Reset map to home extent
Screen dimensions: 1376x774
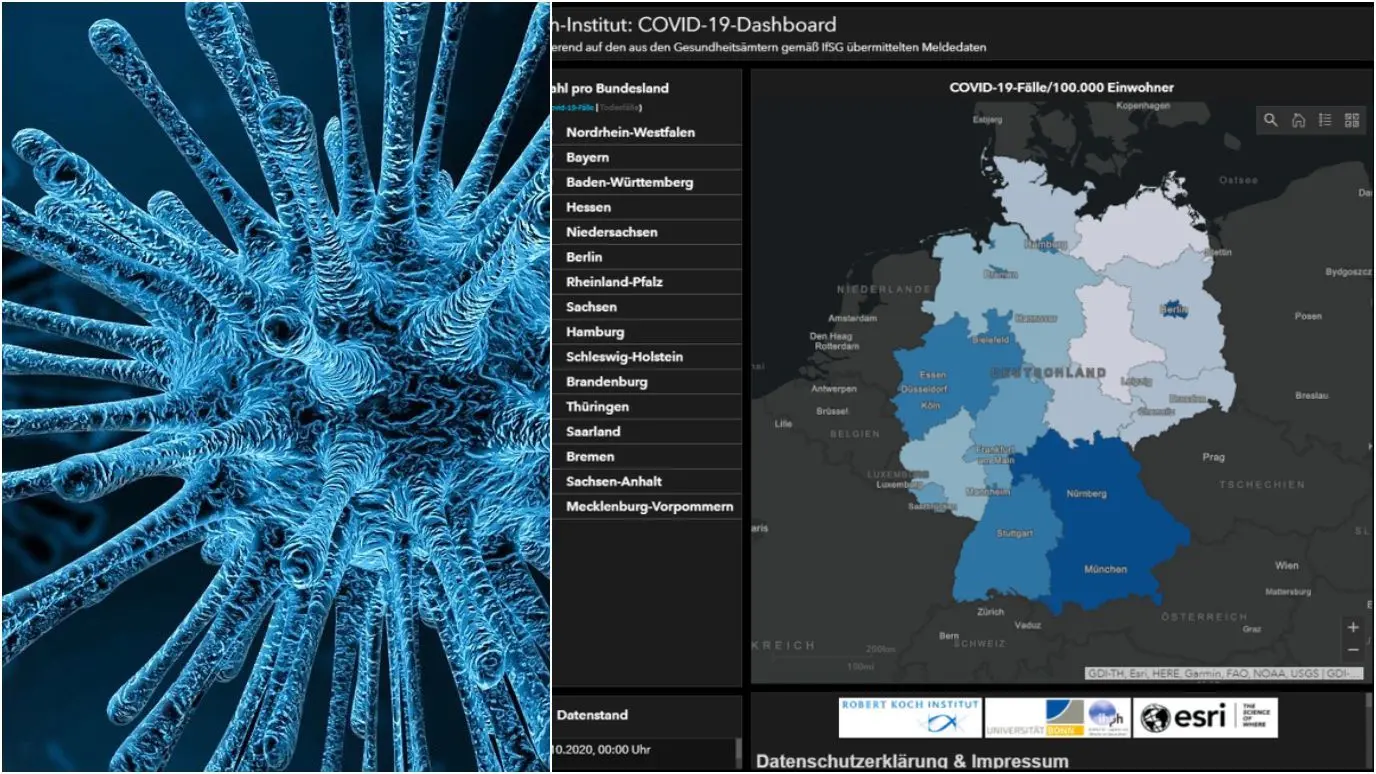point(1298,120)
